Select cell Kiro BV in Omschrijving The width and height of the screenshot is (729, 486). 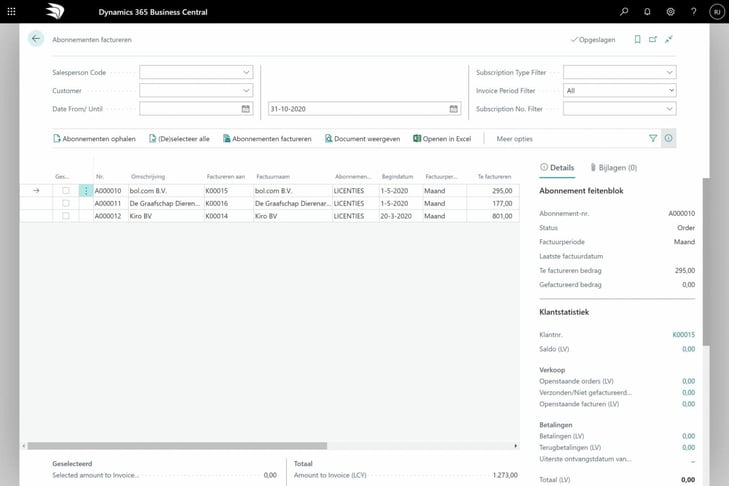tap(166, 216)
